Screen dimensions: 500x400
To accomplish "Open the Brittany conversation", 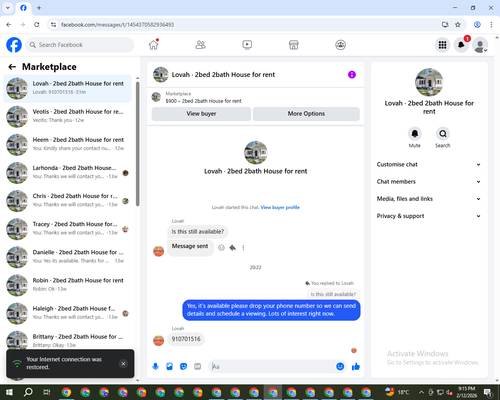I will (67, 341).
